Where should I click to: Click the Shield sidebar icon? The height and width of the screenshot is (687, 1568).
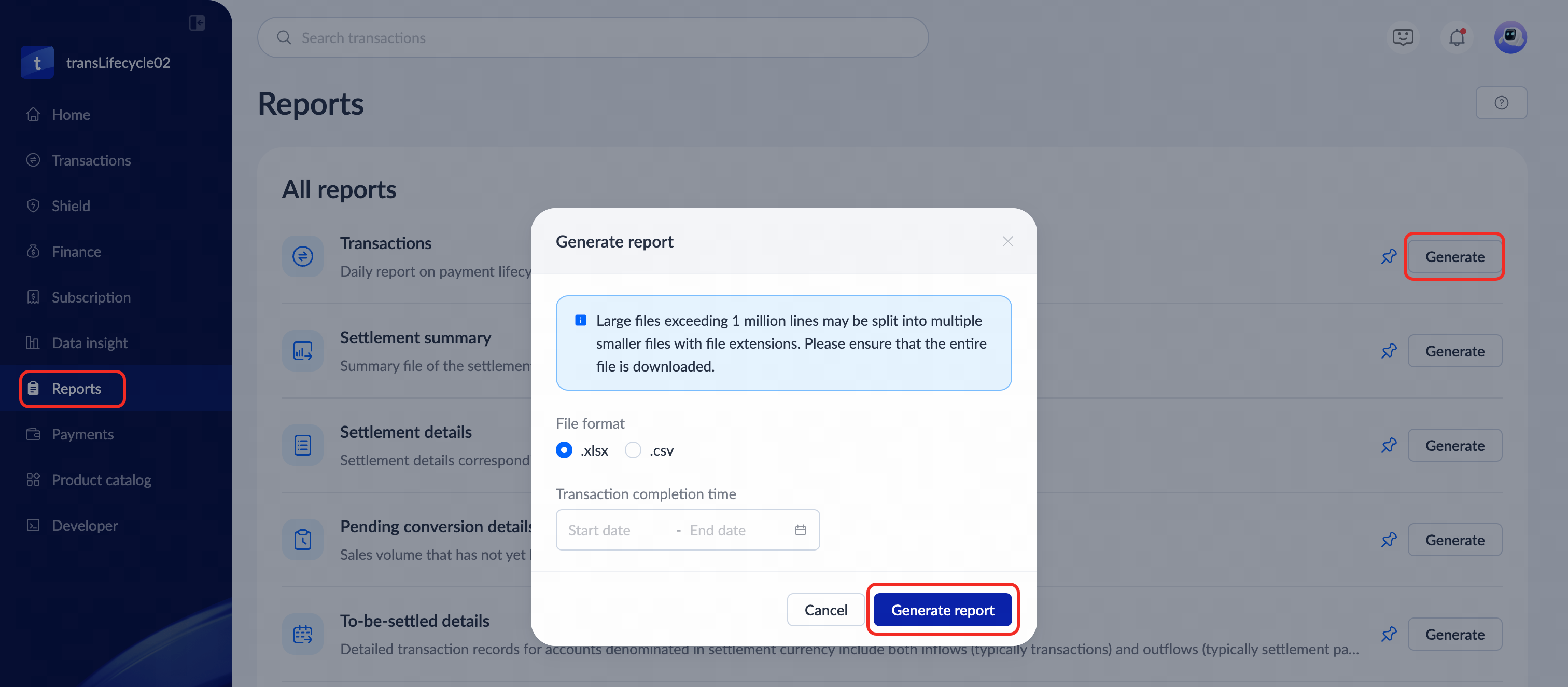coord(34,206)
